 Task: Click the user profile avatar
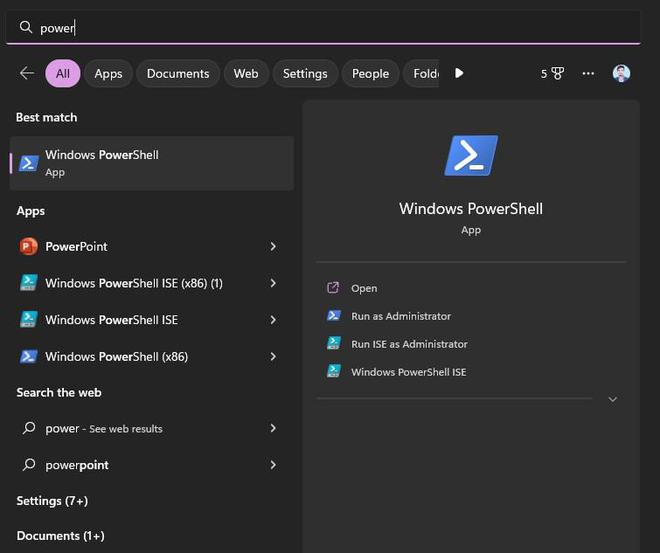(x=621, y=74)
